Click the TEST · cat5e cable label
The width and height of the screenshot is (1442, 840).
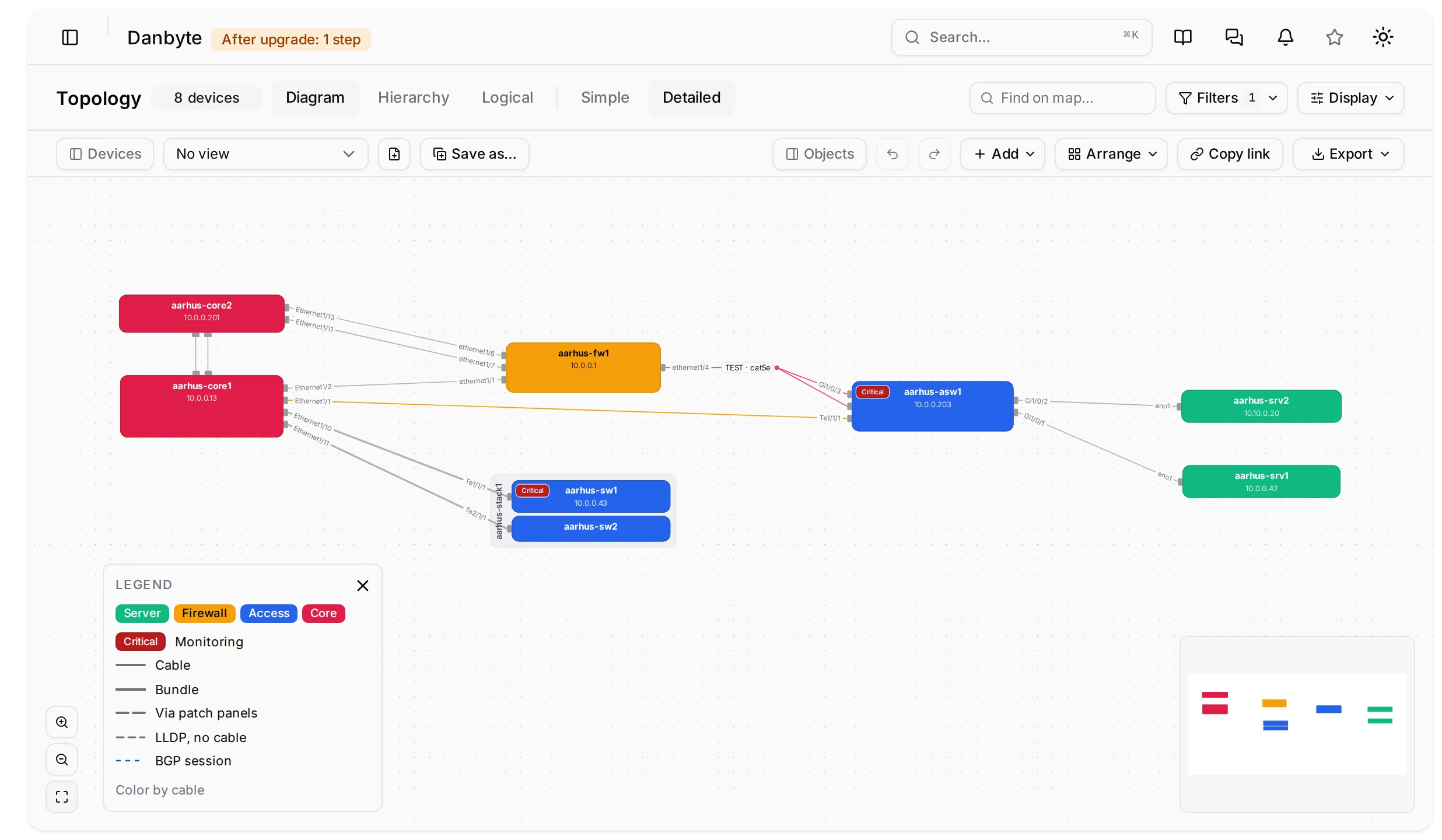[x=748, y=367]
